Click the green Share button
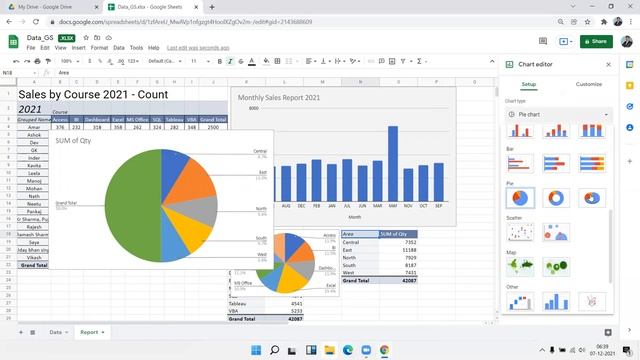 point(596,41)
